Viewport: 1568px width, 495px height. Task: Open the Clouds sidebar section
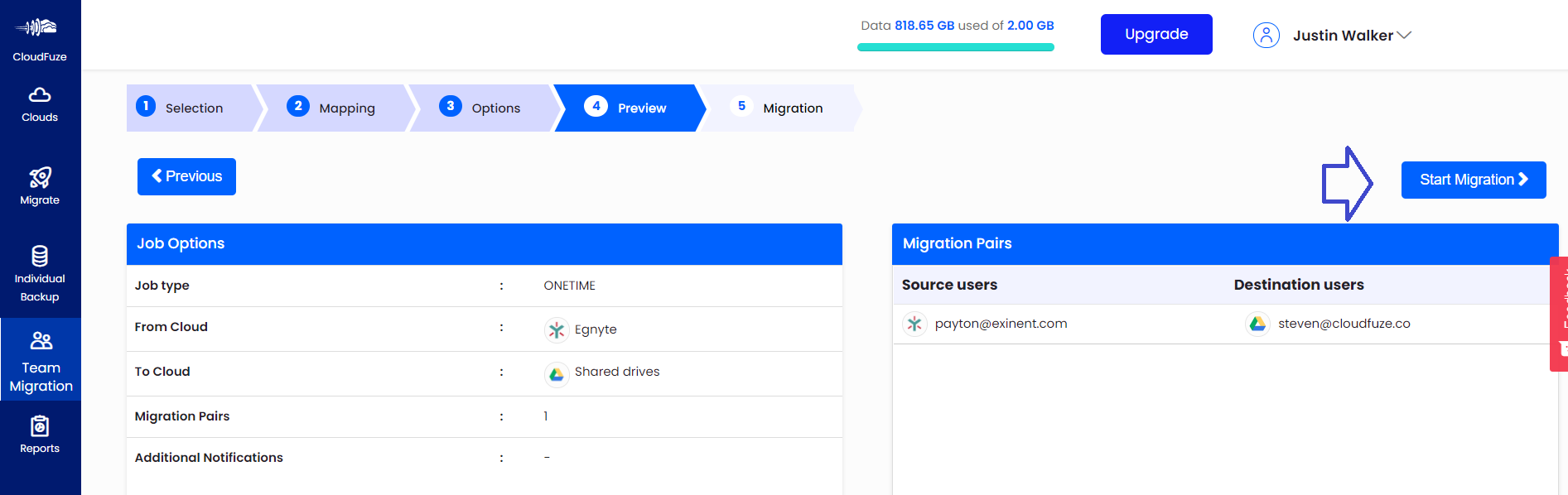tap(40, 104)
